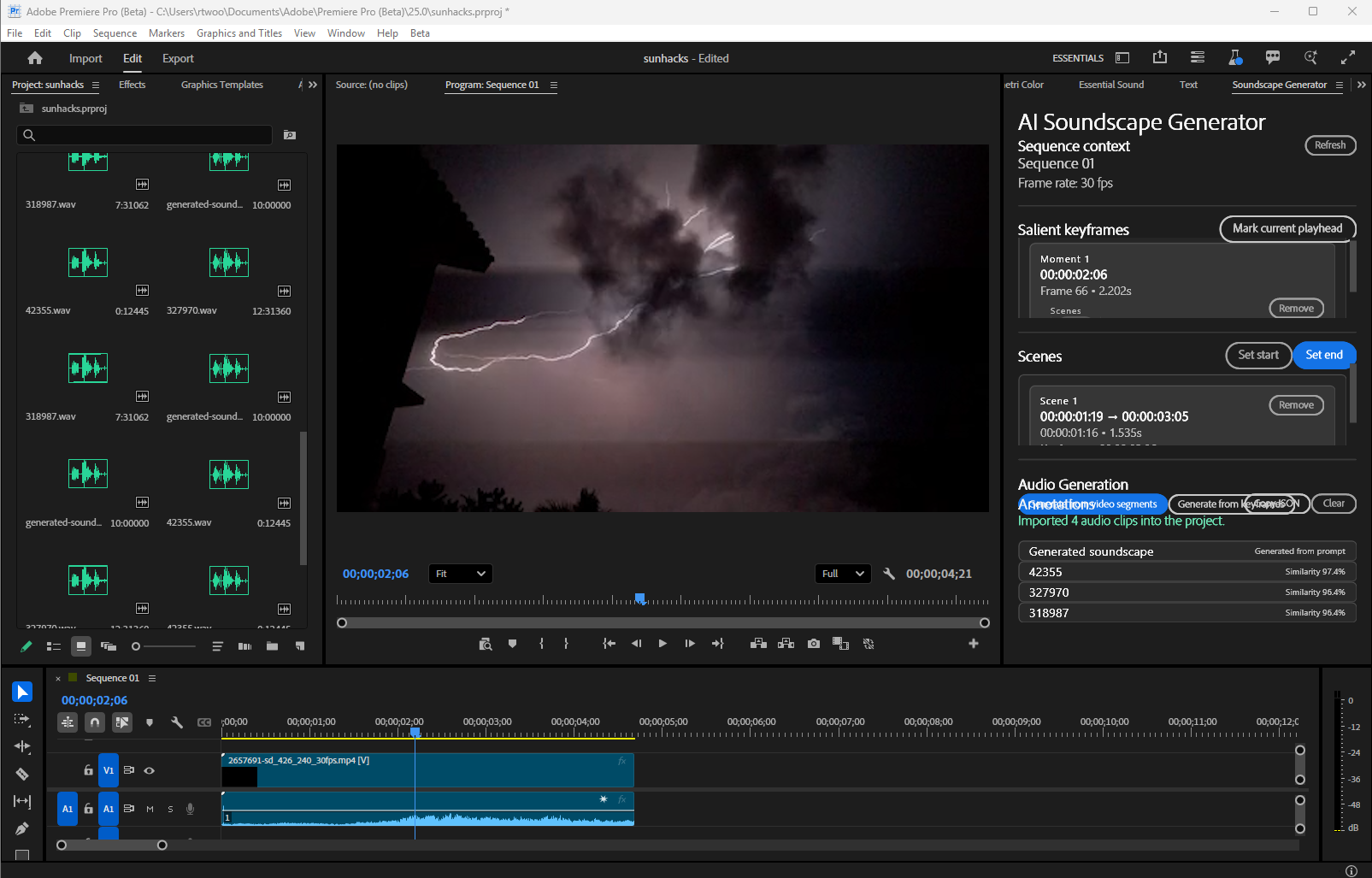This screenshot has width=1372, height=878.
Task: Select the Ripple Edit tool
Action: 22,746
